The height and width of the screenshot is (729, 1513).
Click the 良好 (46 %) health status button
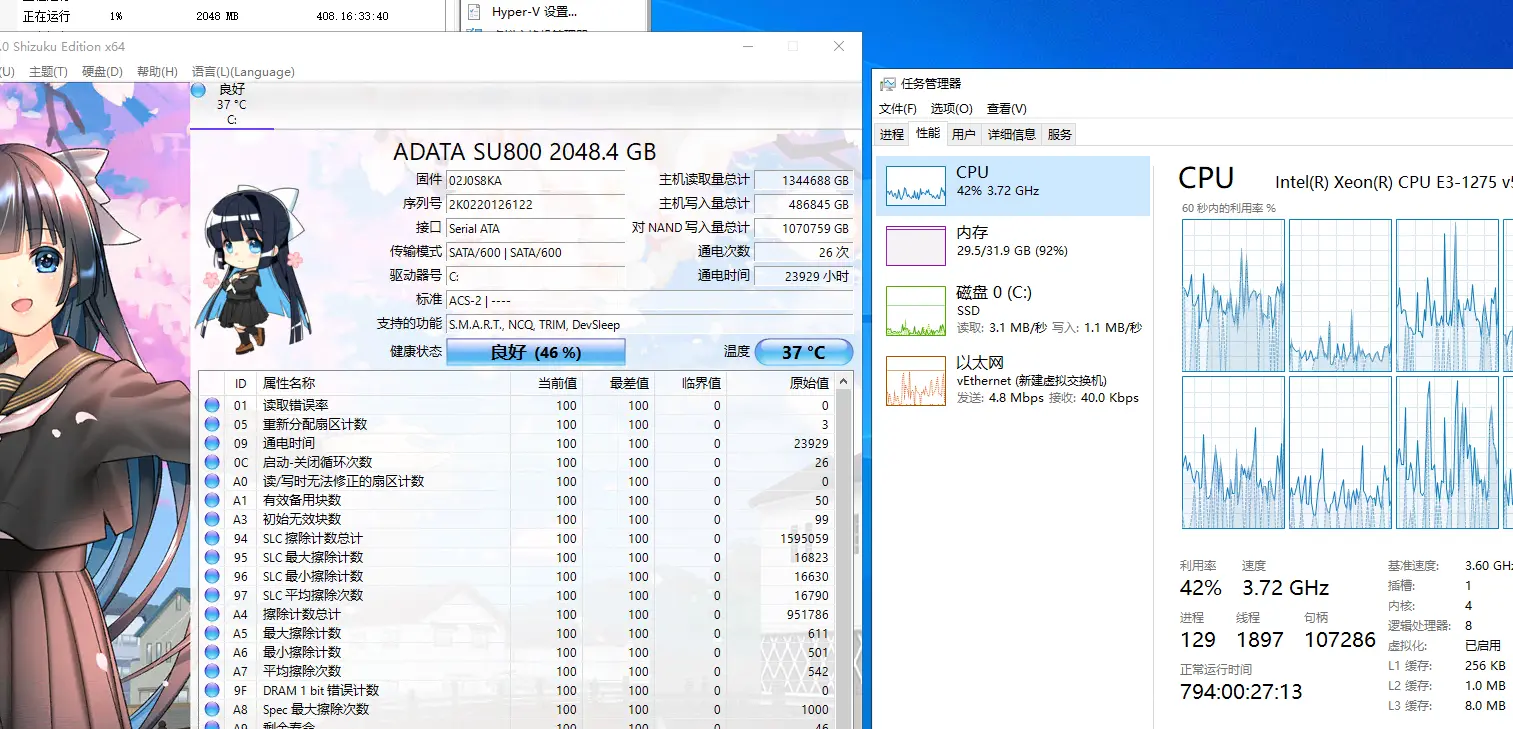point(535,352)
